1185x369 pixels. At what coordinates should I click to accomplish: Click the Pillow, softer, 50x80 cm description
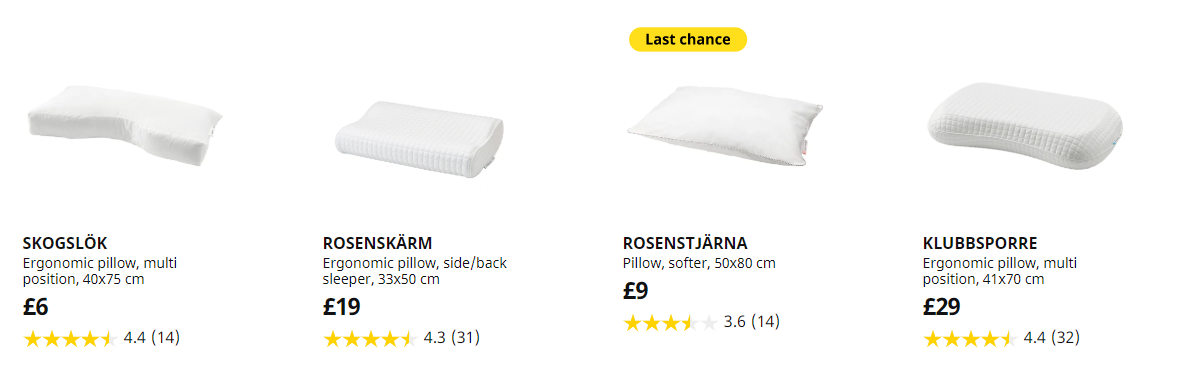[699, 264]
